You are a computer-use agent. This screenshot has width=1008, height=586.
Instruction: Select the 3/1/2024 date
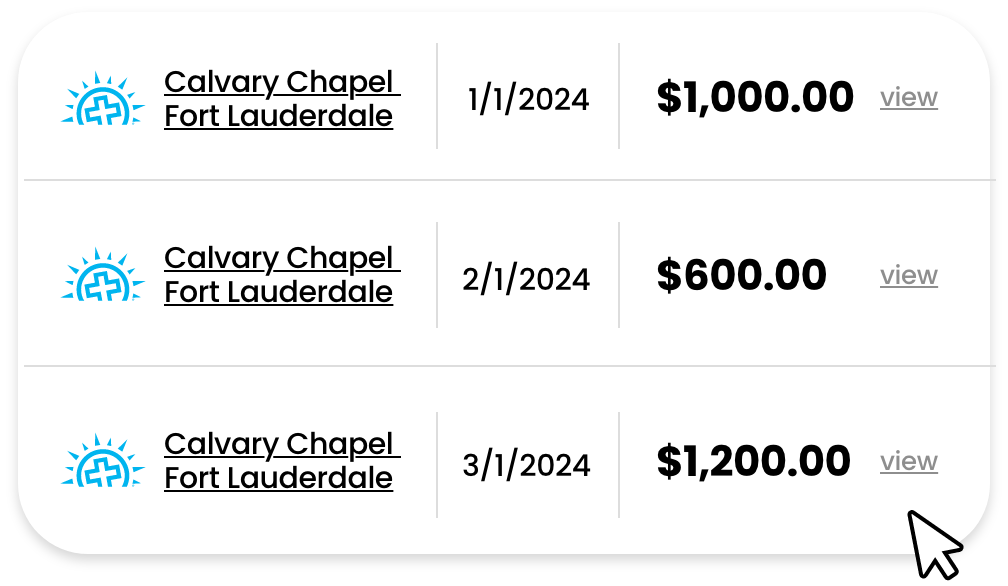tap(526, 465)
